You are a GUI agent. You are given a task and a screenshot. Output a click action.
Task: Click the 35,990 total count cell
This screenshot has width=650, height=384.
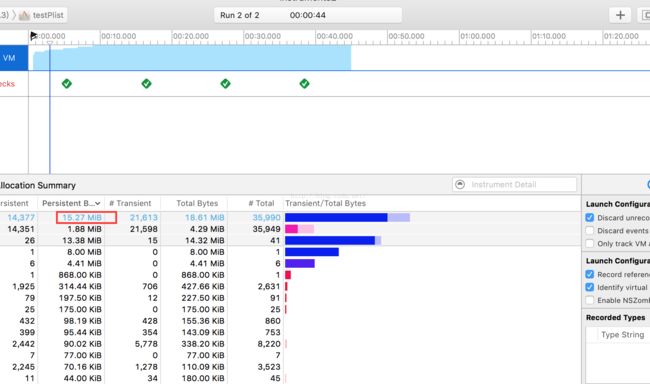(x=267, y=217)
